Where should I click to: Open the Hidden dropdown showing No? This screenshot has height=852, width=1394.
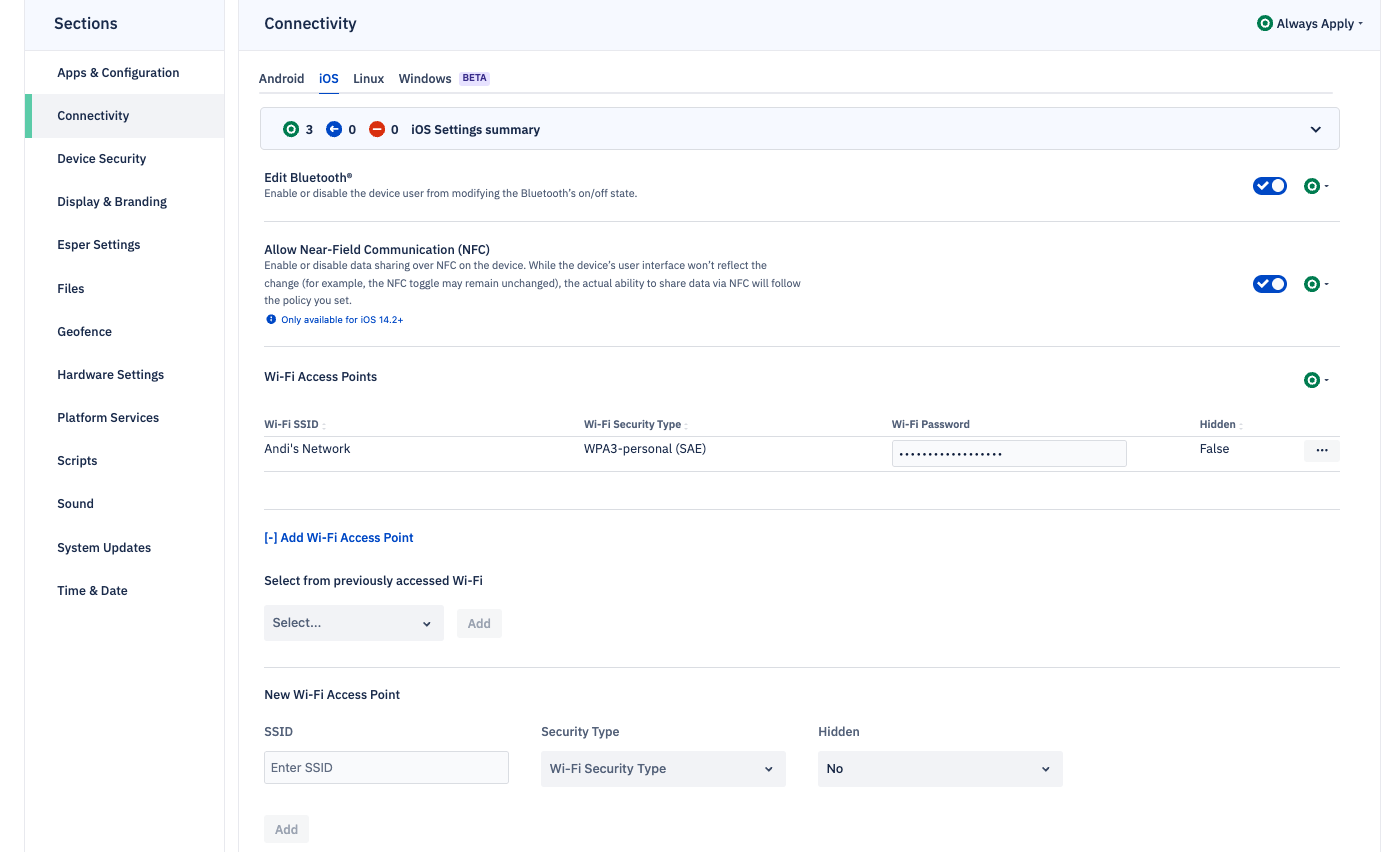(939, 769)
